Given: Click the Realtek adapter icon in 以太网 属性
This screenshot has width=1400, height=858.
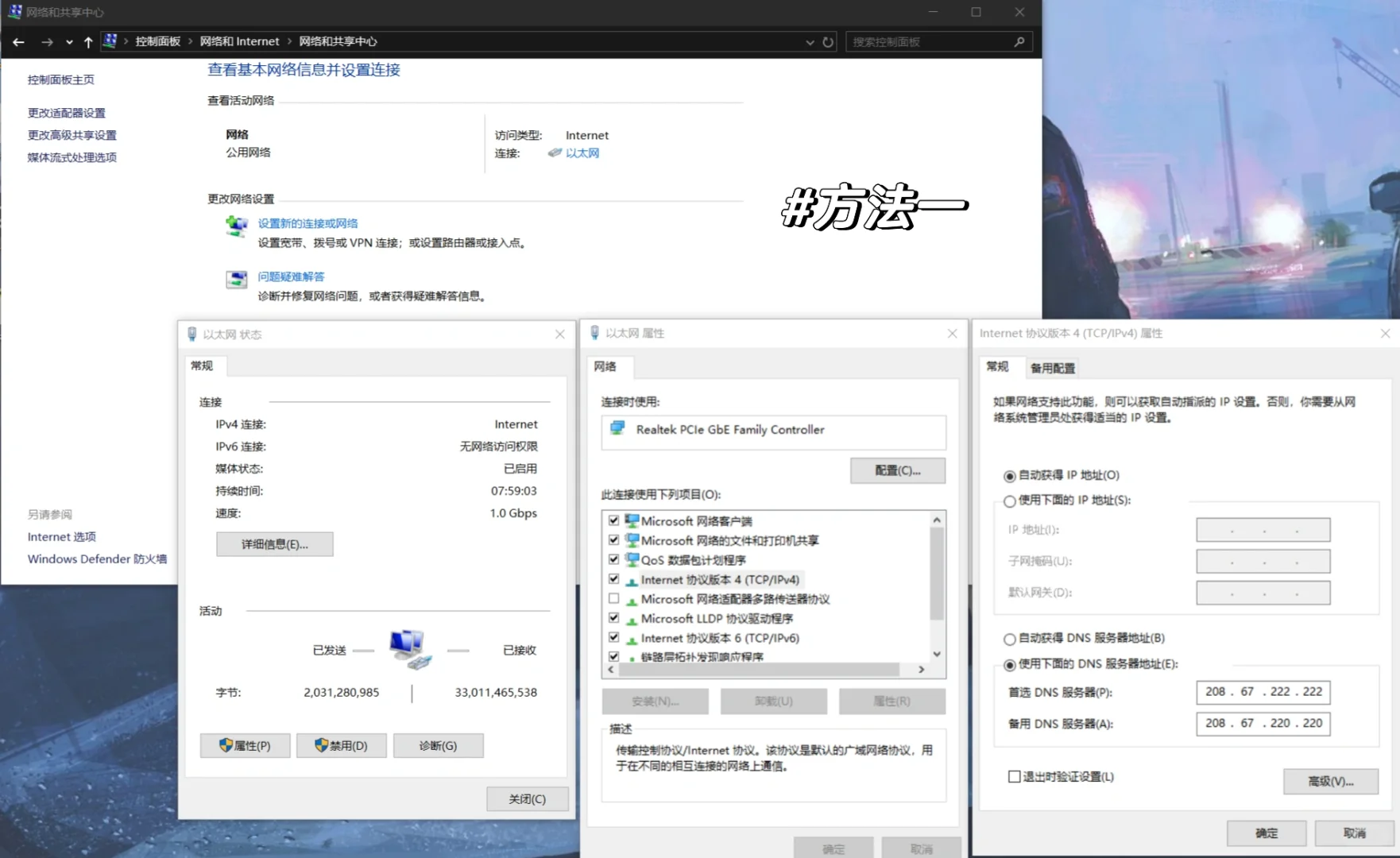Looking at the screenshot, I should click(618, 429).
